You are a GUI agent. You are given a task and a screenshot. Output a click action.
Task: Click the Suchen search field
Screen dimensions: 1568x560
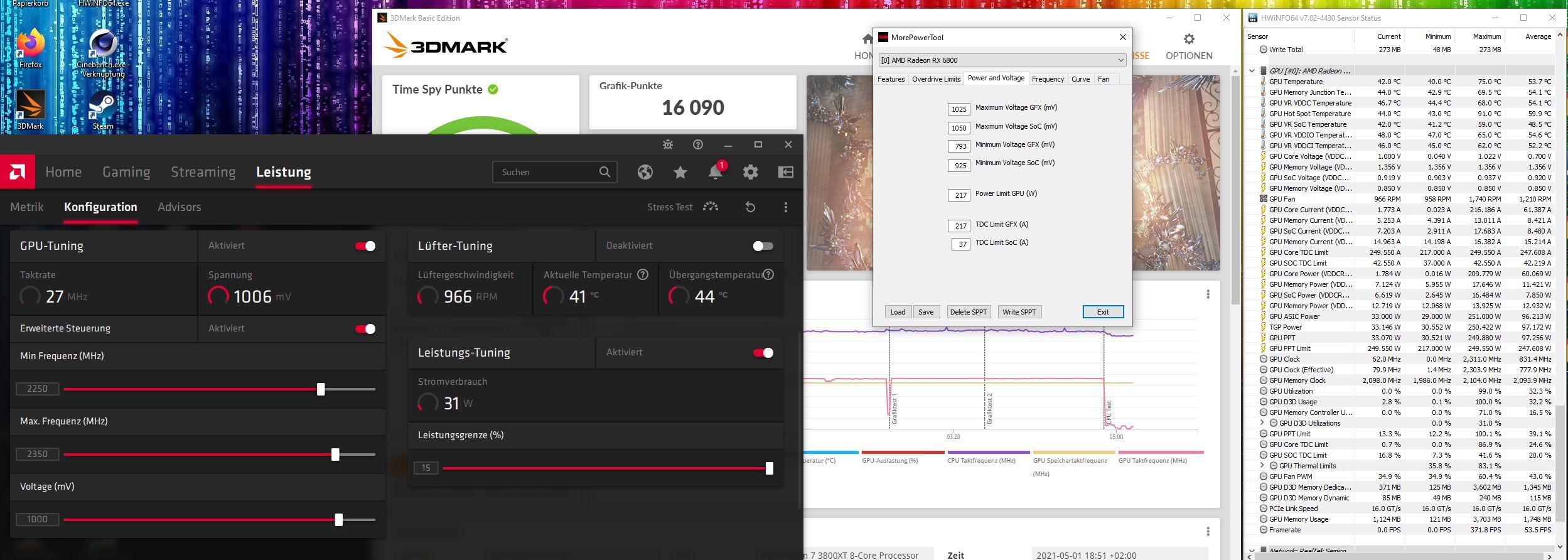tap(555, 172)
